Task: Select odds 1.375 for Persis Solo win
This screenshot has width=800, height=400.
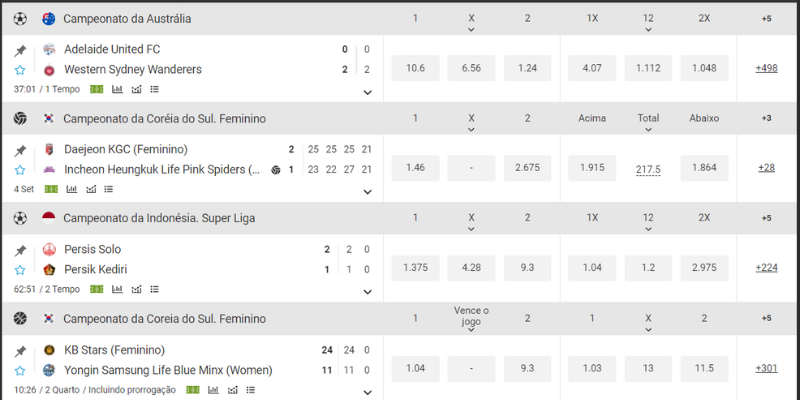Action: click(415, 268)
